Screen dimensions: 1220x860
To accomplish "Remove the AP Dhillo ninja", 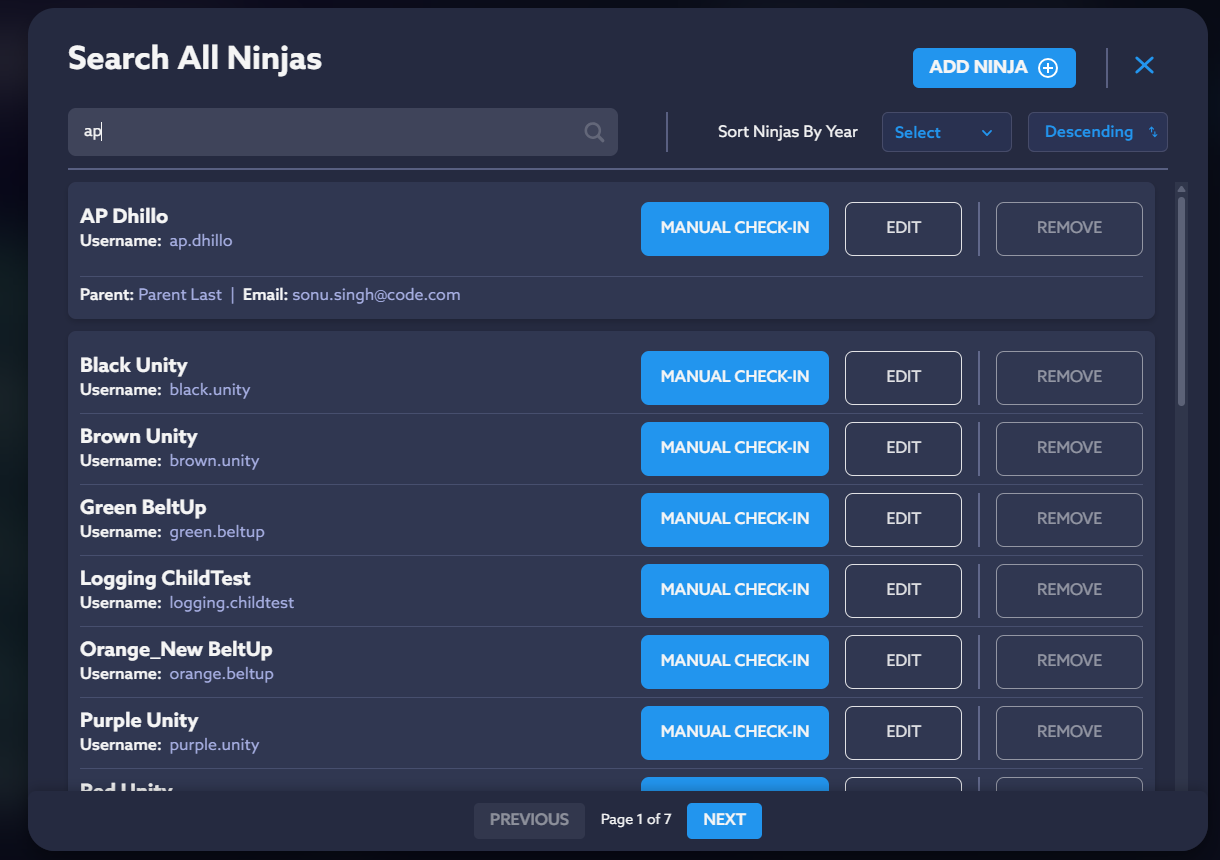I will tap(1068, 228).
